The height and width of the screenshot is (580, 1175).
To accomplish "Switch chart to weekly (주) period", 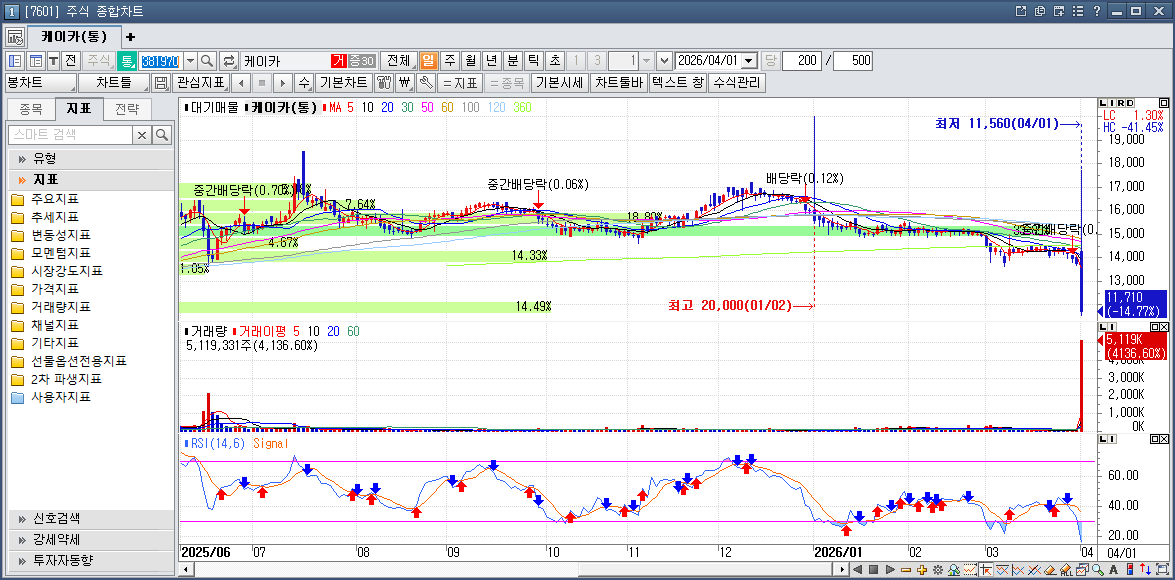I will (449, 61).
